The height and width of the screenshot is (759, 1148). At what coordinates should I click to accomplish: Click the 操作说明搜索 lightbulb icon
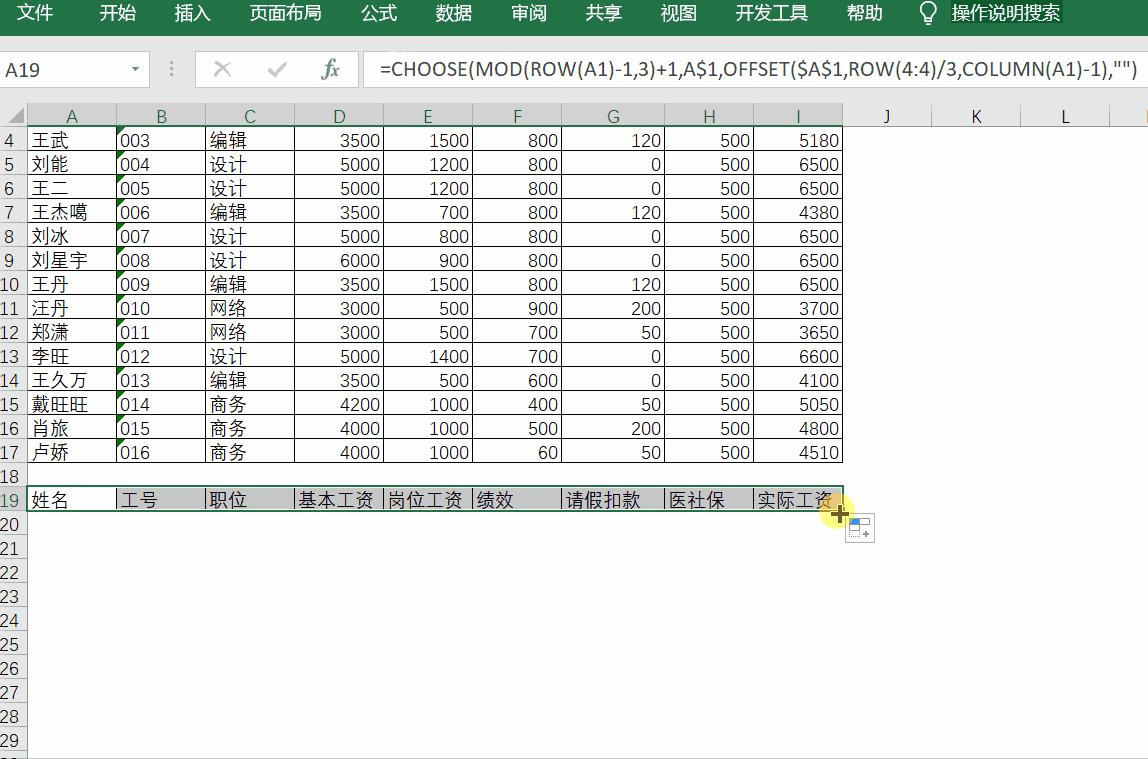pyautogui.click(x=929, y=14)
